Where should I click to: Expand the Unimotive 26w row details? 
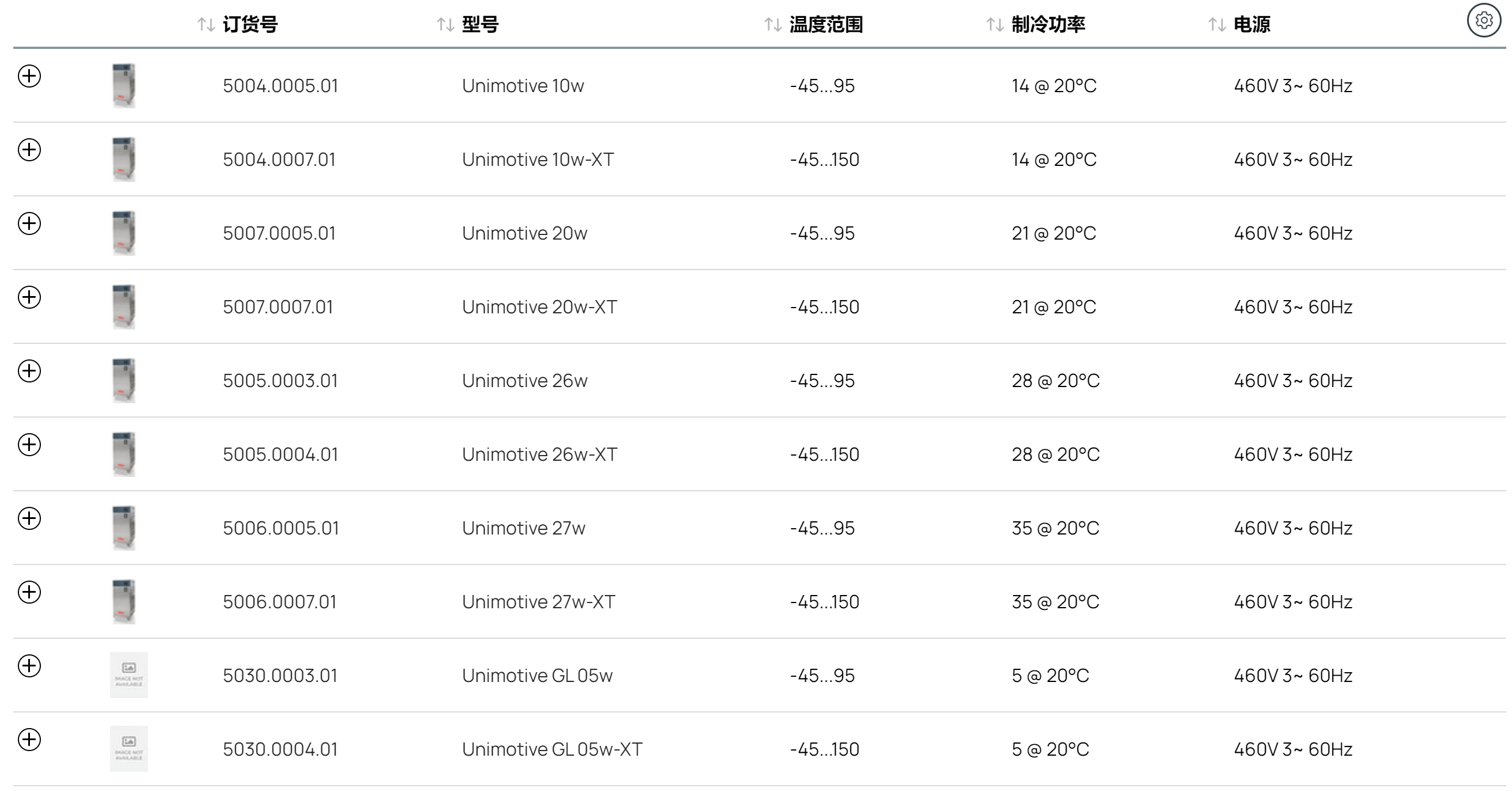pos(29,370)
